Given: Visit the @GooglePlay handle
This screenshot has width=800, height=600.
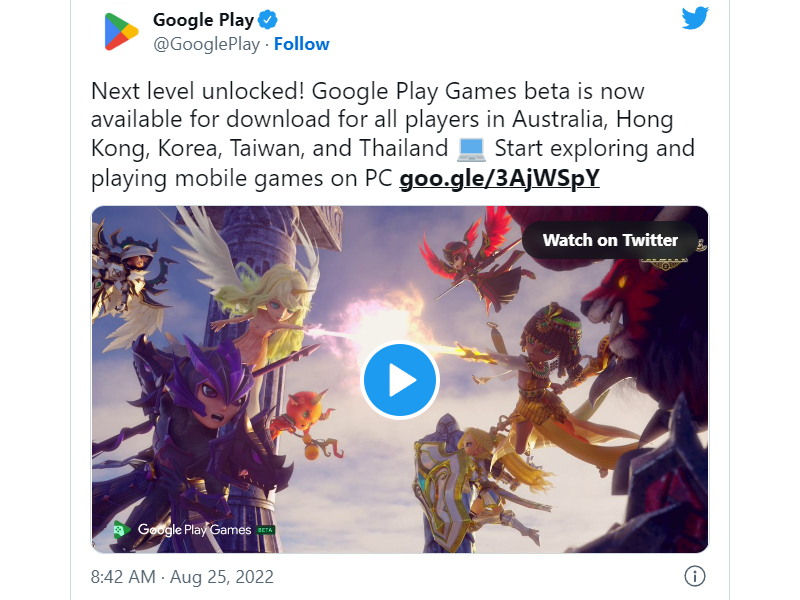Looking at the screenshot, I should coord(207,44).
